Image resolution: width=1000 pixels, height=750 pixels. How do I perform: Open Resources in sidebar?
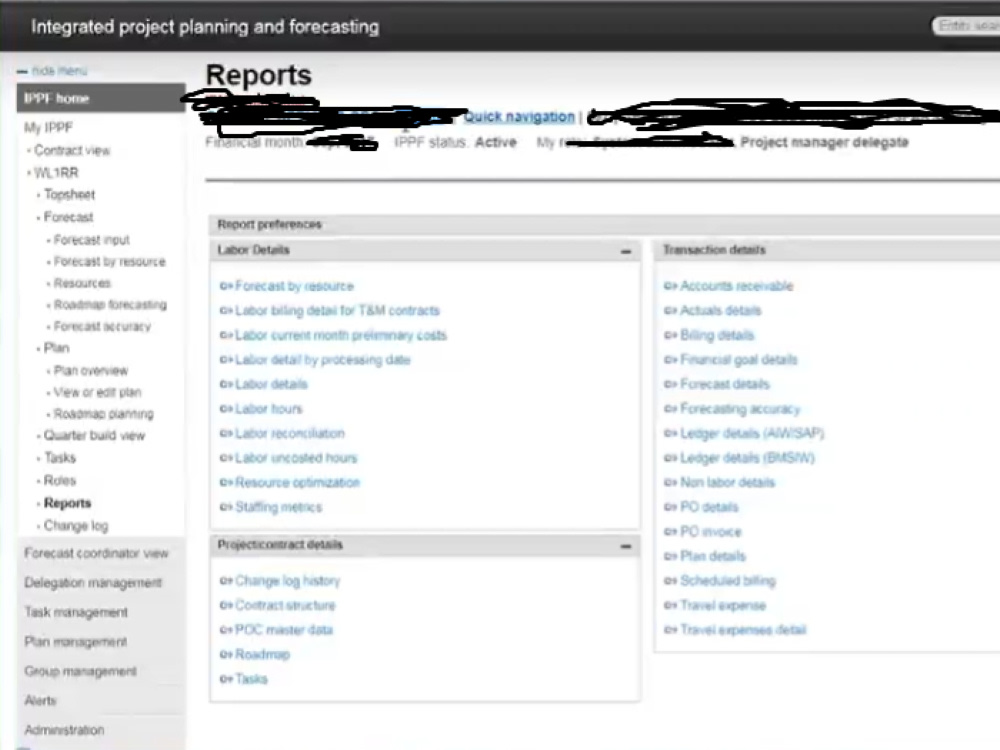coord(82,283)
